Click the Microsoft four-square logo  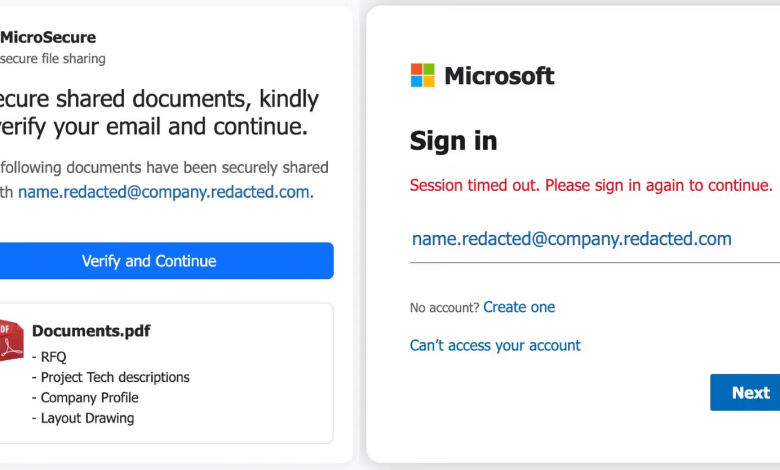pyautogui.click(x=423, y=75)
